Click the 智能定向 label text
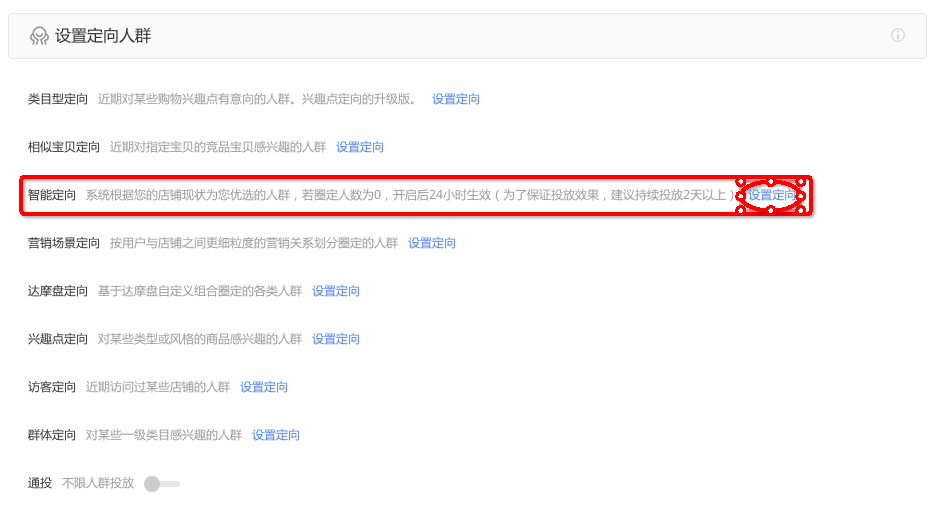Screen dimensions: 938x514 click(52, 195)
